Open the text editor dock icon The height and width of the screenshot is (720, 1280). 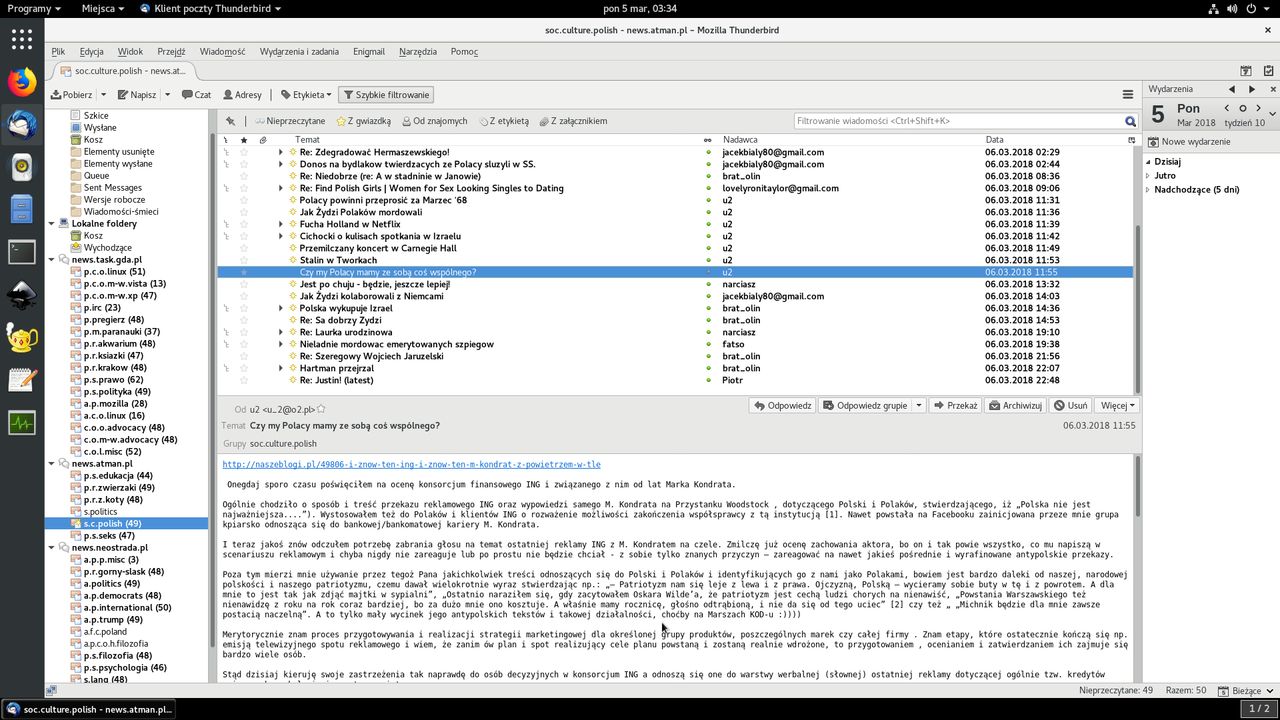tap(22, 380)
